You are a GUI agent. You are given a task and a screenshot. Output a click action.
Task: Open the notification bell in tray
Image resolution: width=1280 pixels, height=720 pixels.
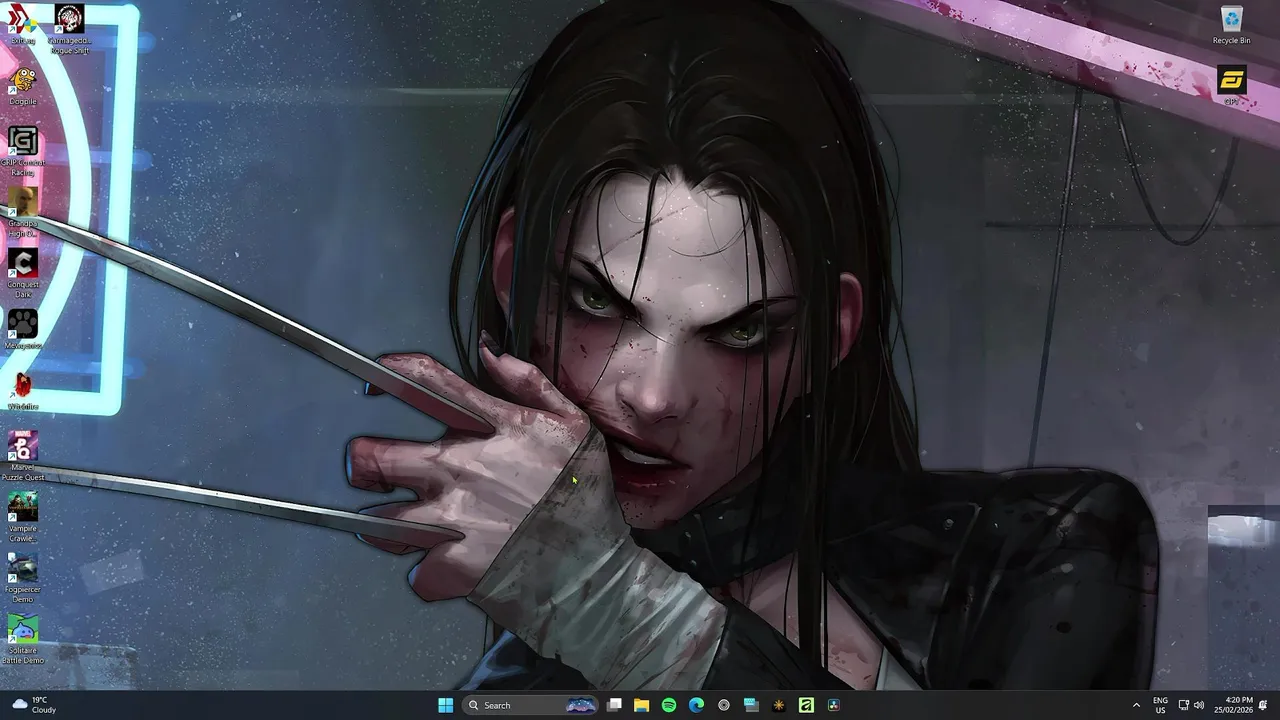[x=1263, y=705]
